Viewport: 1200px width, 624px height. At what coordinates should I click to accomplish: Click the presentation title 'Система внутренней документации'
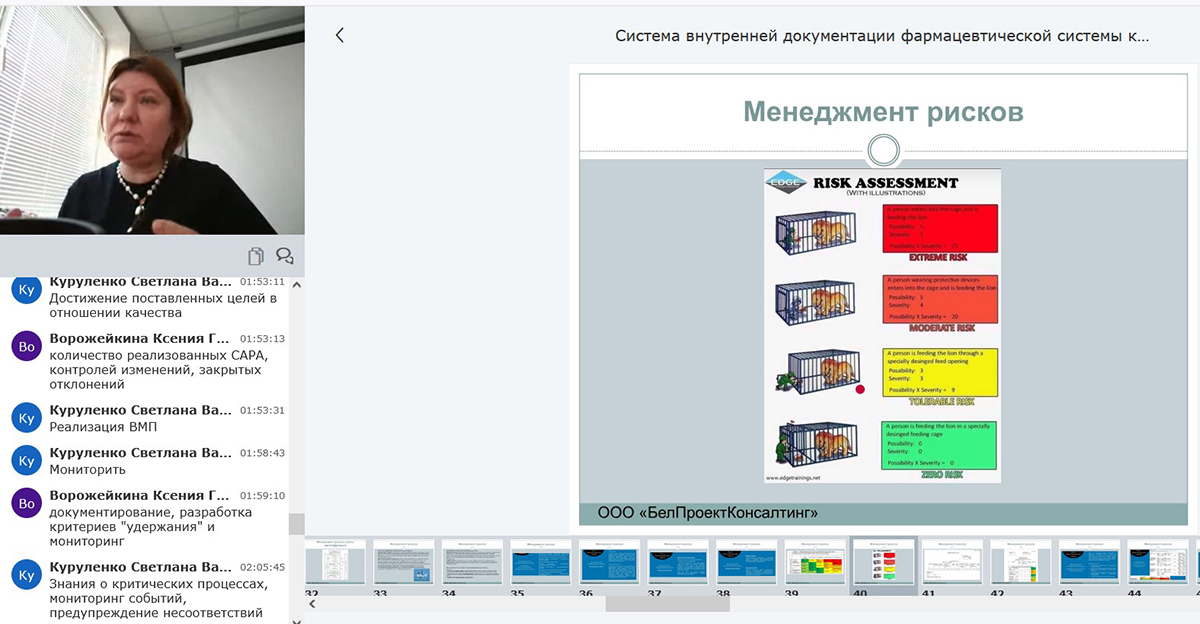[881, 36]
